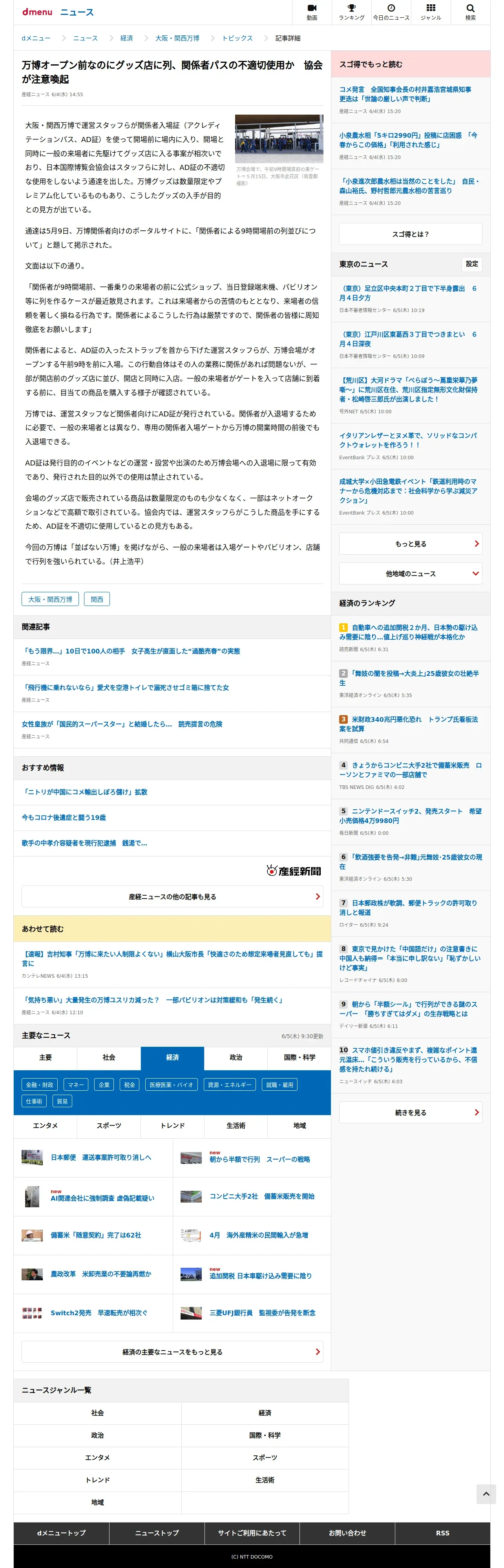
Task: Click the 関西 tag button
Action: click(97, 600)
